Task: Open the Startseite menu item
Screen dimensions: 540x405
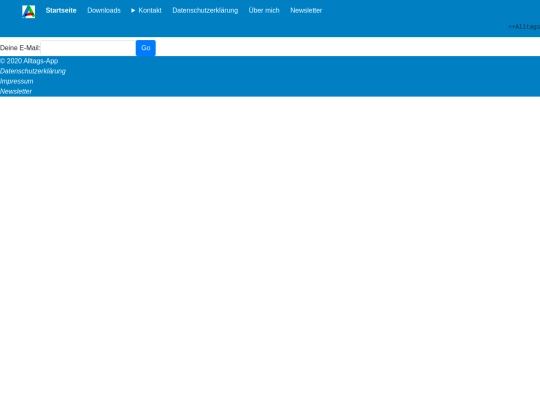Action: click(61, 10)
